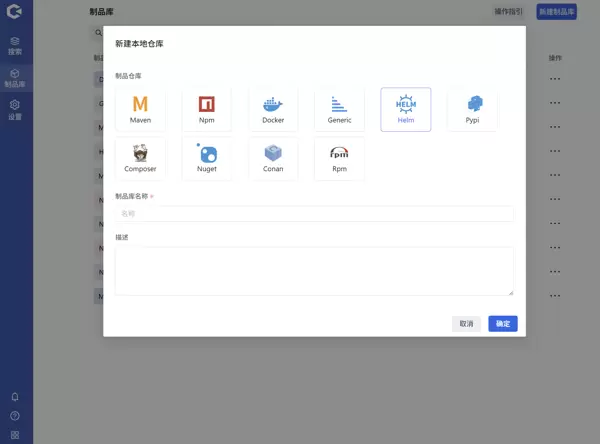Select the Composer repository type
The height and width of the screenshot is (444, 600).
click(140, 158)
